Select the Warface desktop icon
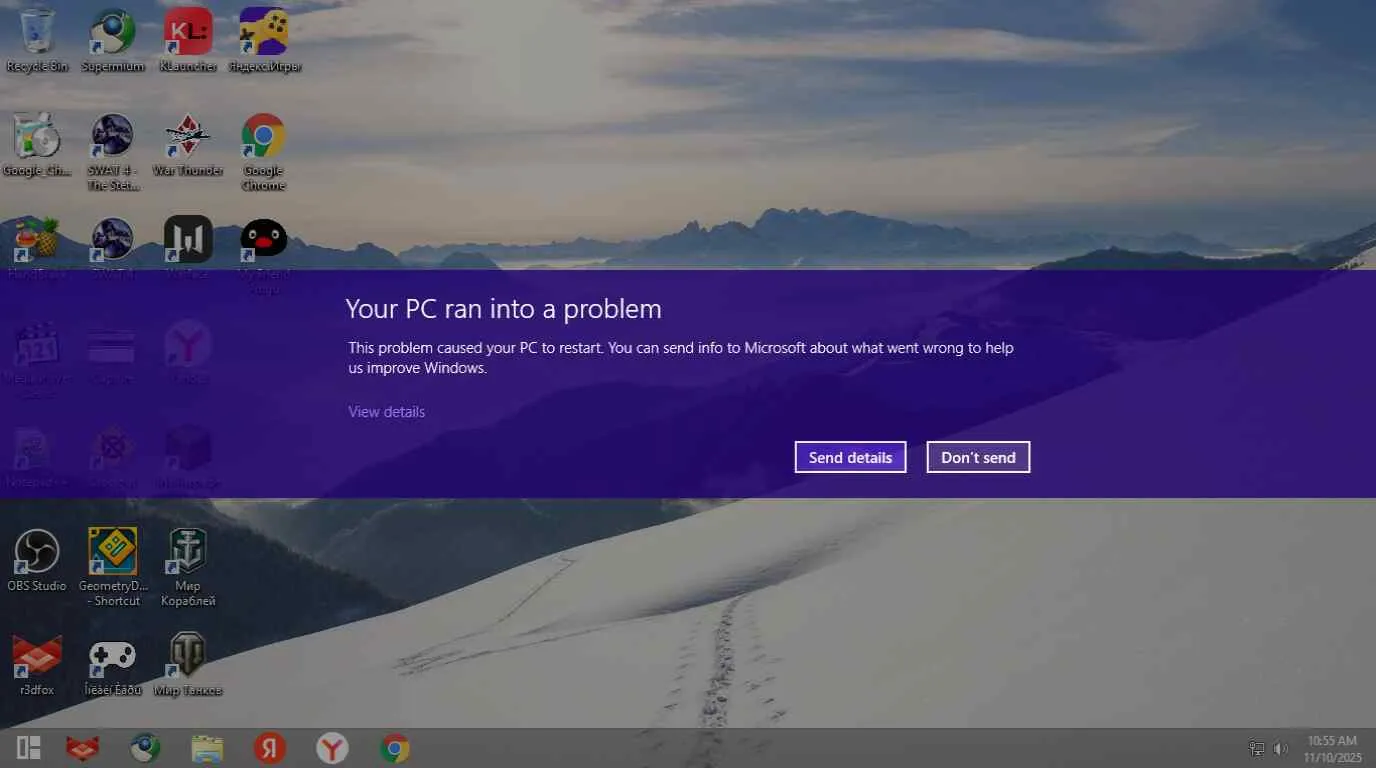The height and width of the screenshot is (768, 1376). coord(188,247)
